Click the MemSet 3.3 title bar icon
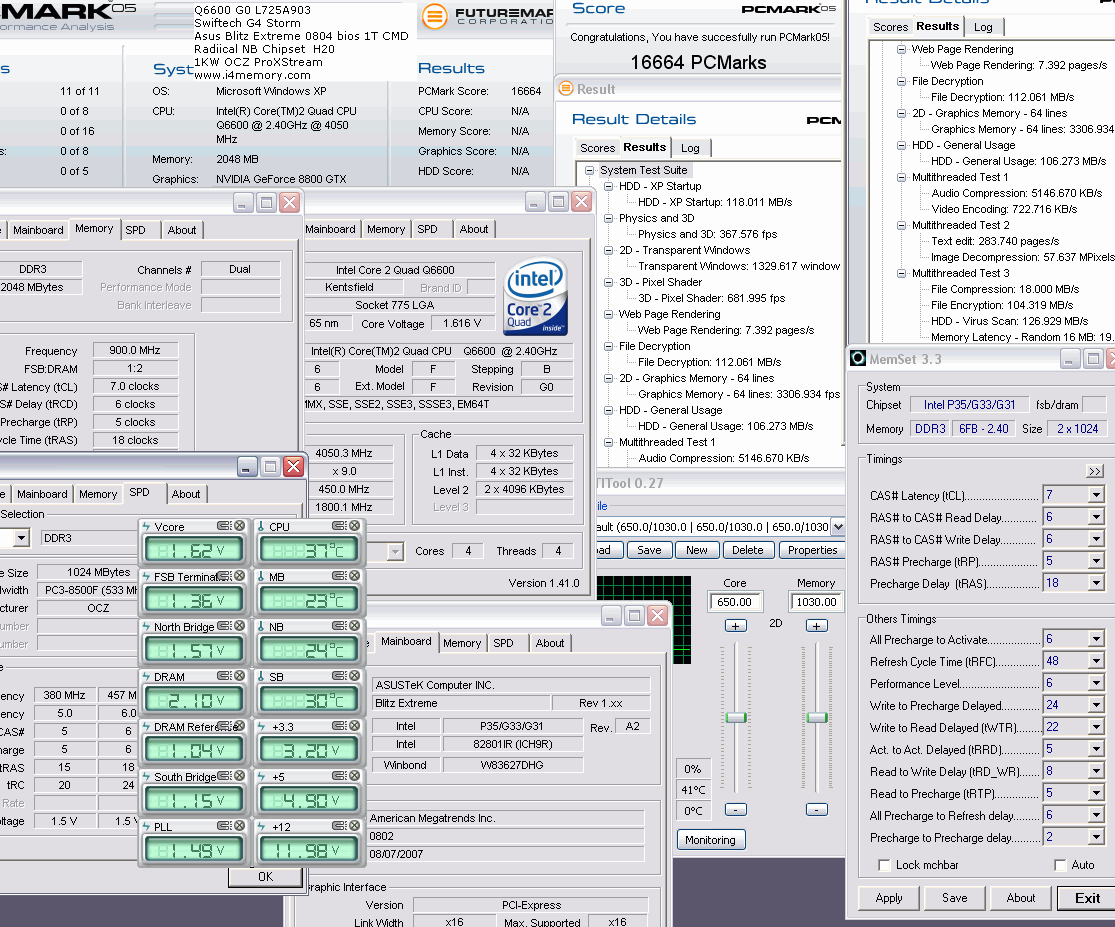The height and width of the screenshot is (927, 1115). [x=858, y=358]
